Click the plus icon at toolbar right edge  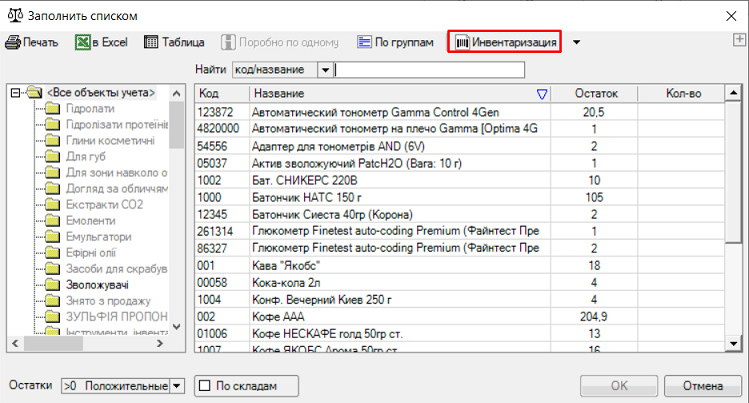(739, 38)
